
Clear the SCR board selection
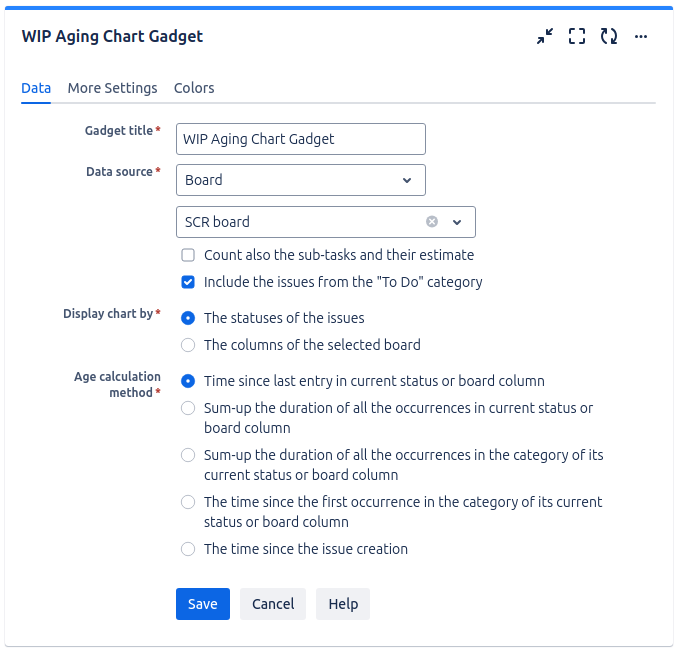[x=432, y=222]
